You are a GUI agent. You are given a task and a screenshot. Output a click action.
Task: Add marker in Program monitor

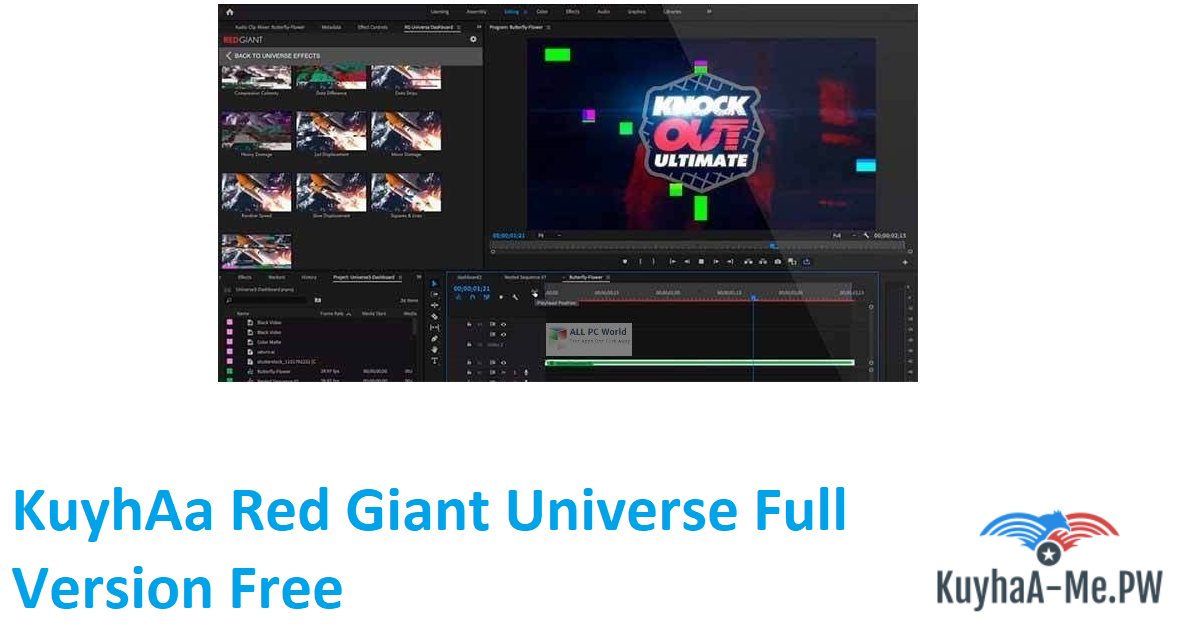(x=625, y=262)
